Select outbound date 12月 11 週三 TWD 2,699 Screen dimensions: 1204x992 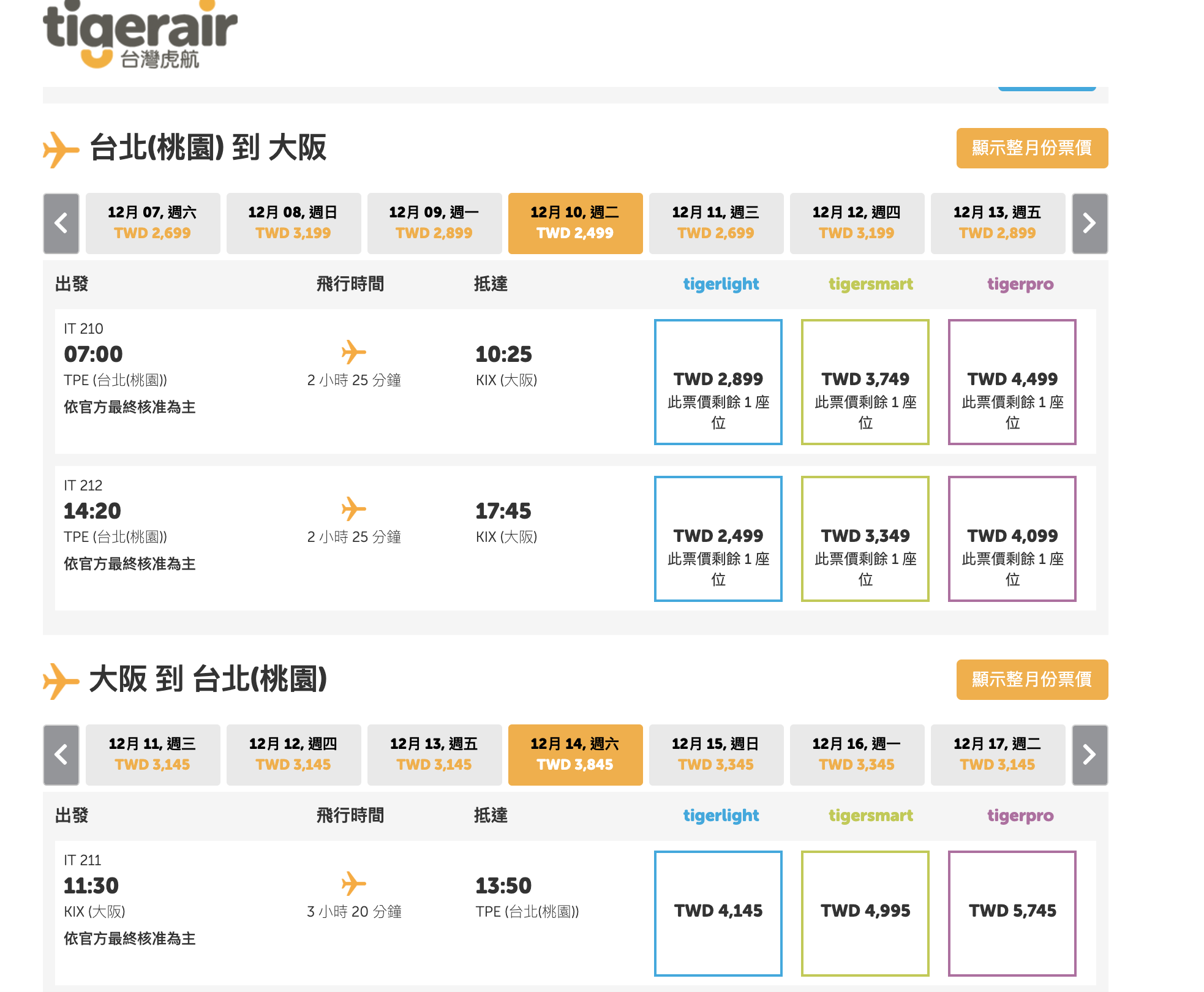(x=717, y=224)
